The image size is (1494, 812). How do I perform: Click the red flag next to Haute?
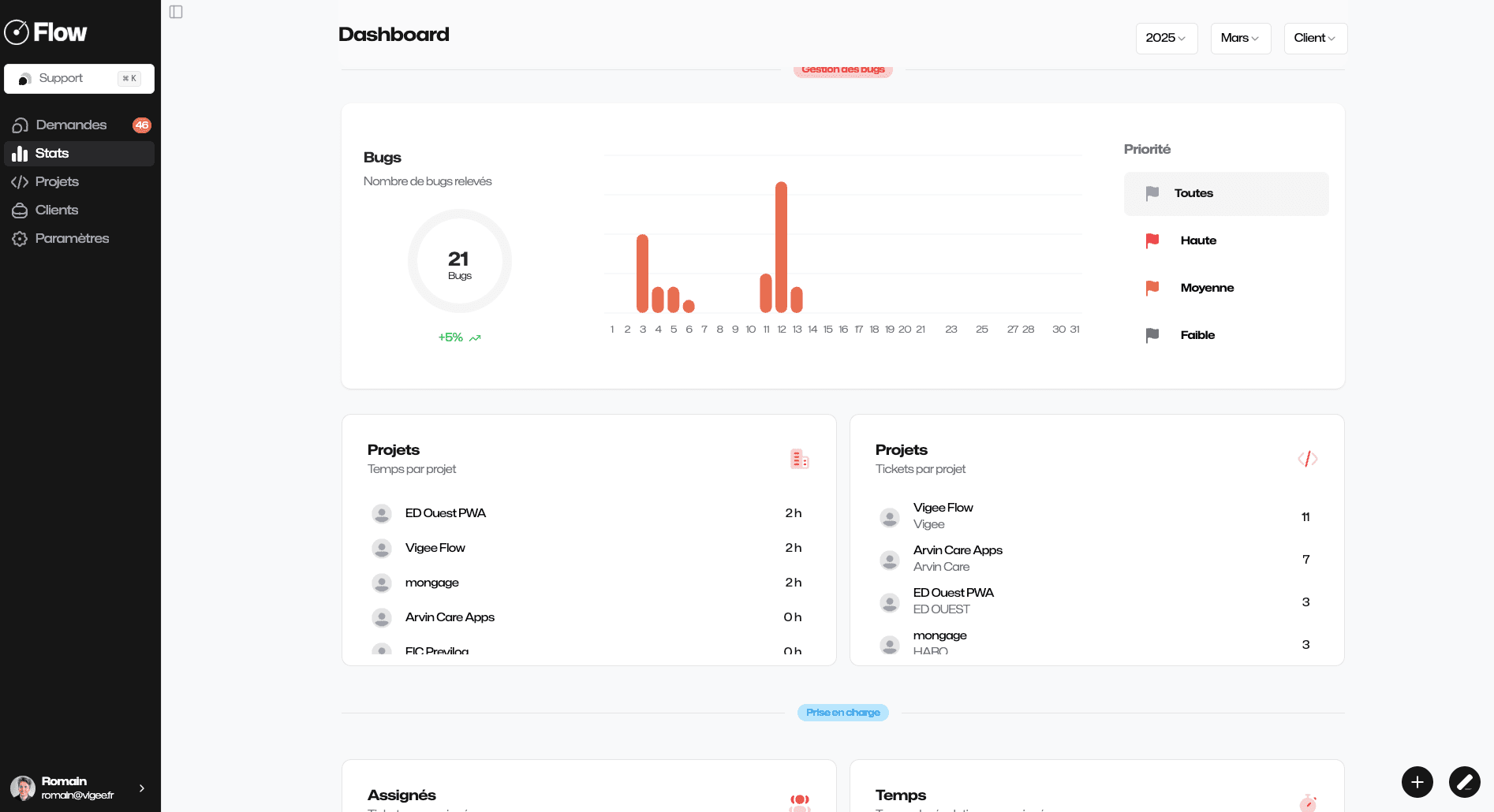(1152, 240)
